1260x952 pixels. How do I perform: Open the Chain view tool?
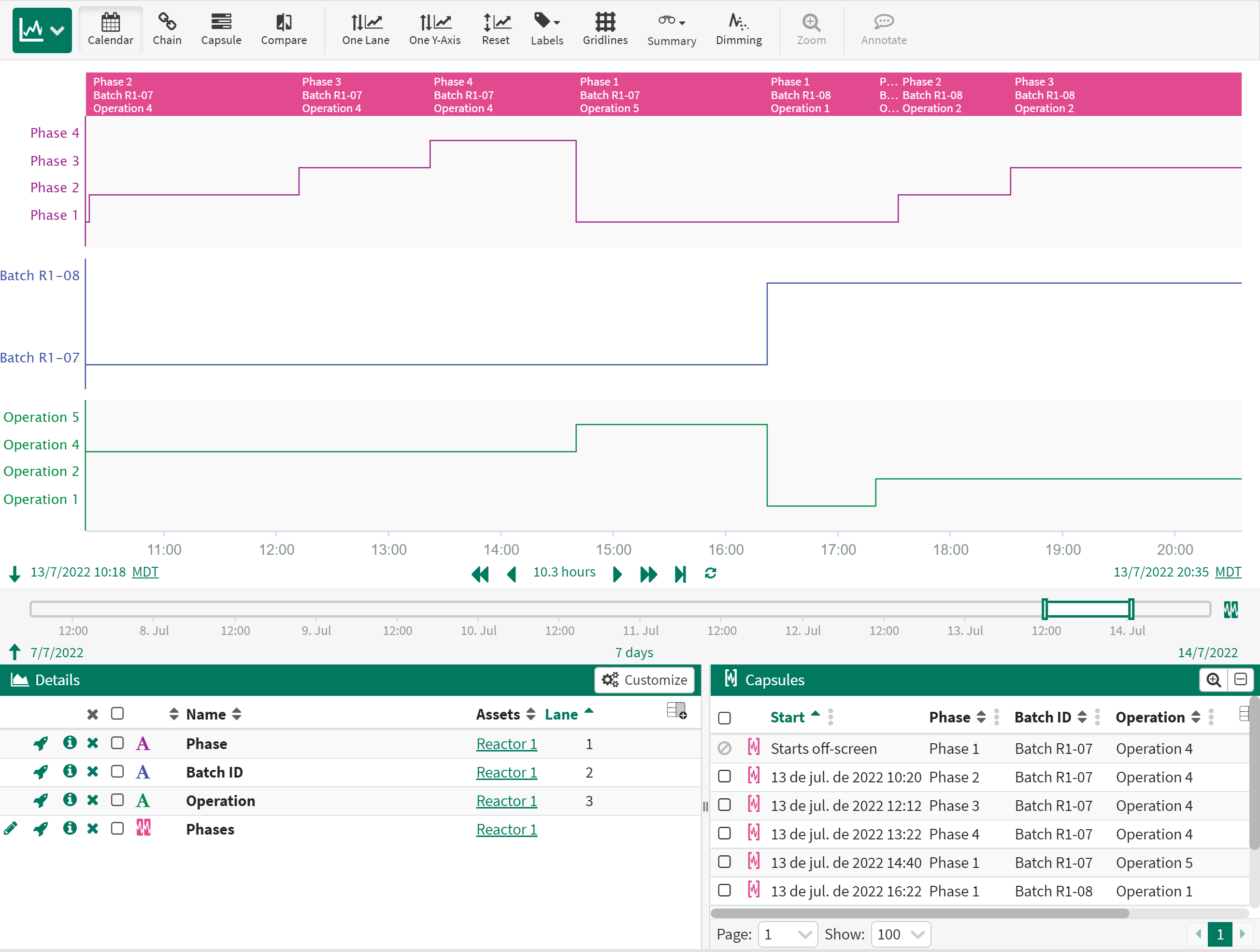(167, 29)
